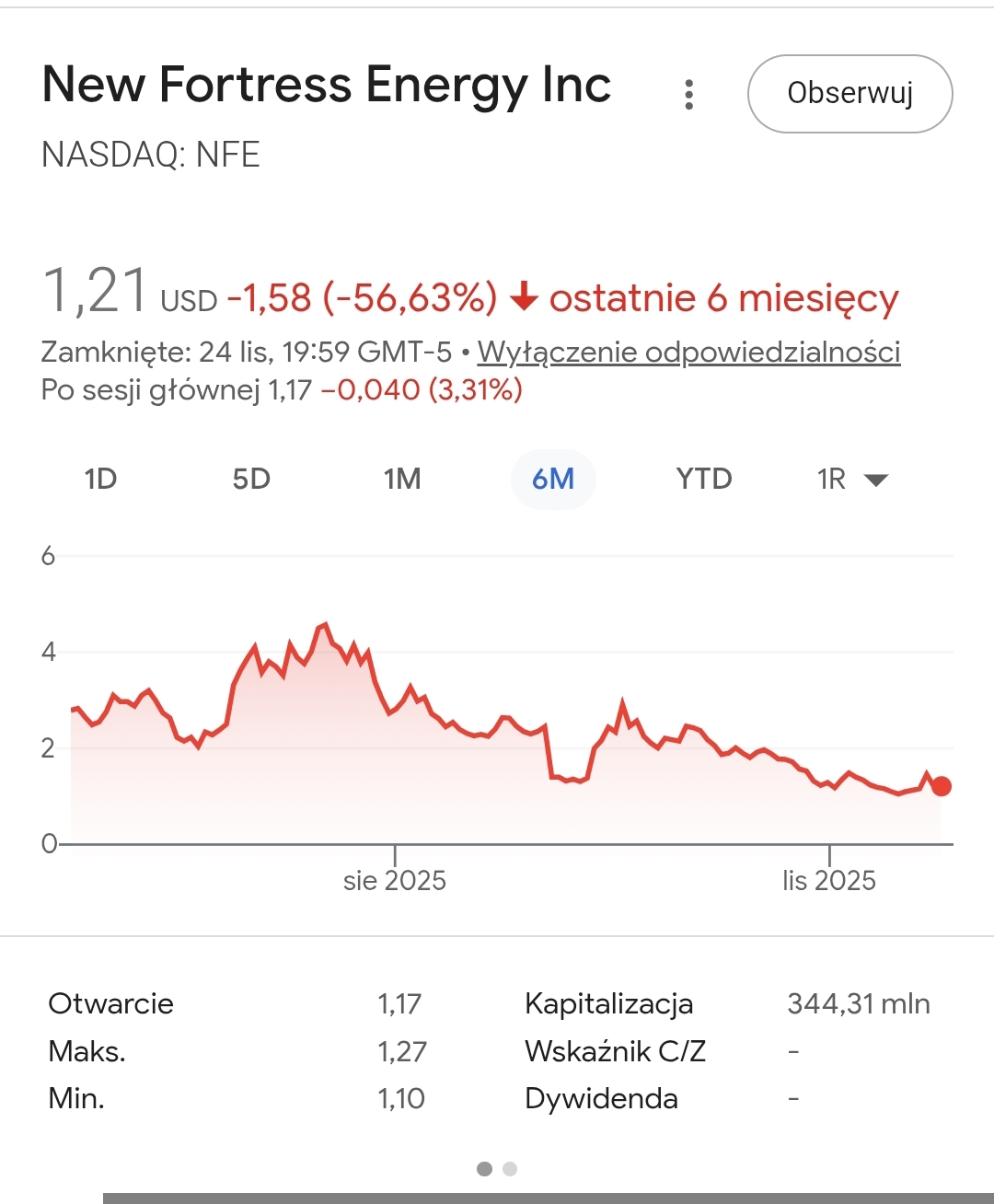
Task: Click the red down arrow price indicator
Action: [x=524, y=297]
